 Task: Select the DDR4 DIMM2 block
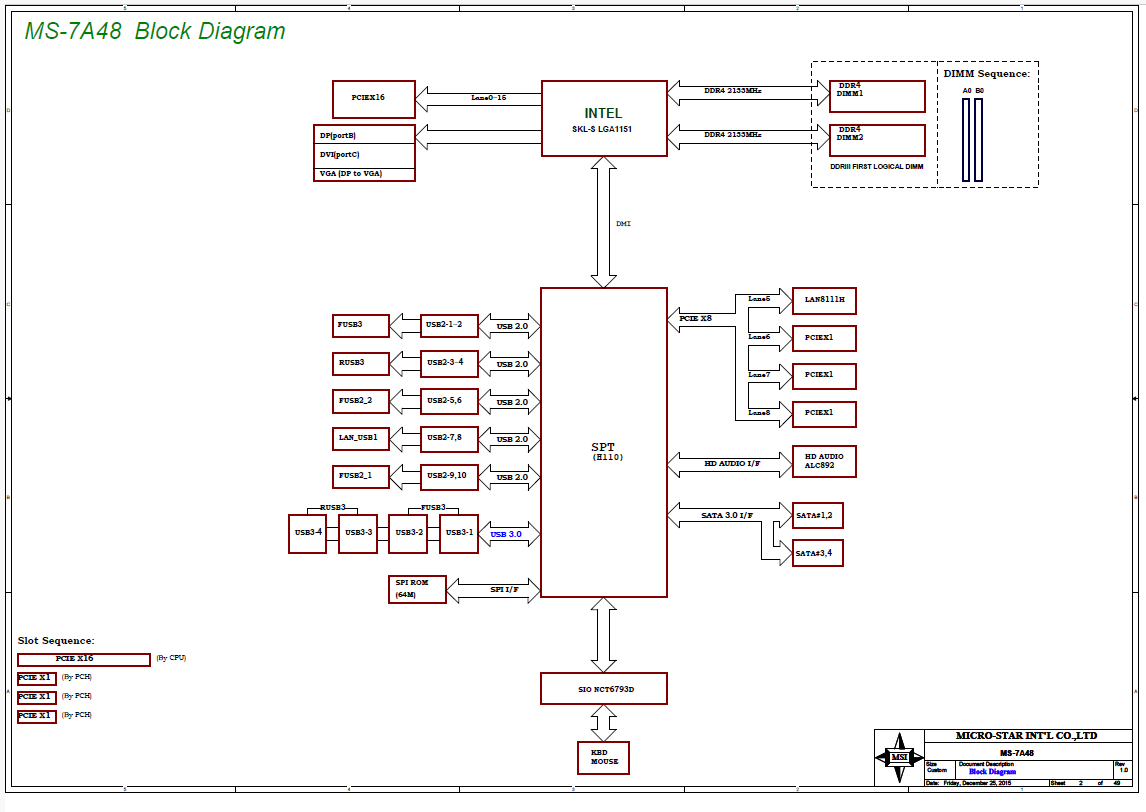(x=877, y=140)
